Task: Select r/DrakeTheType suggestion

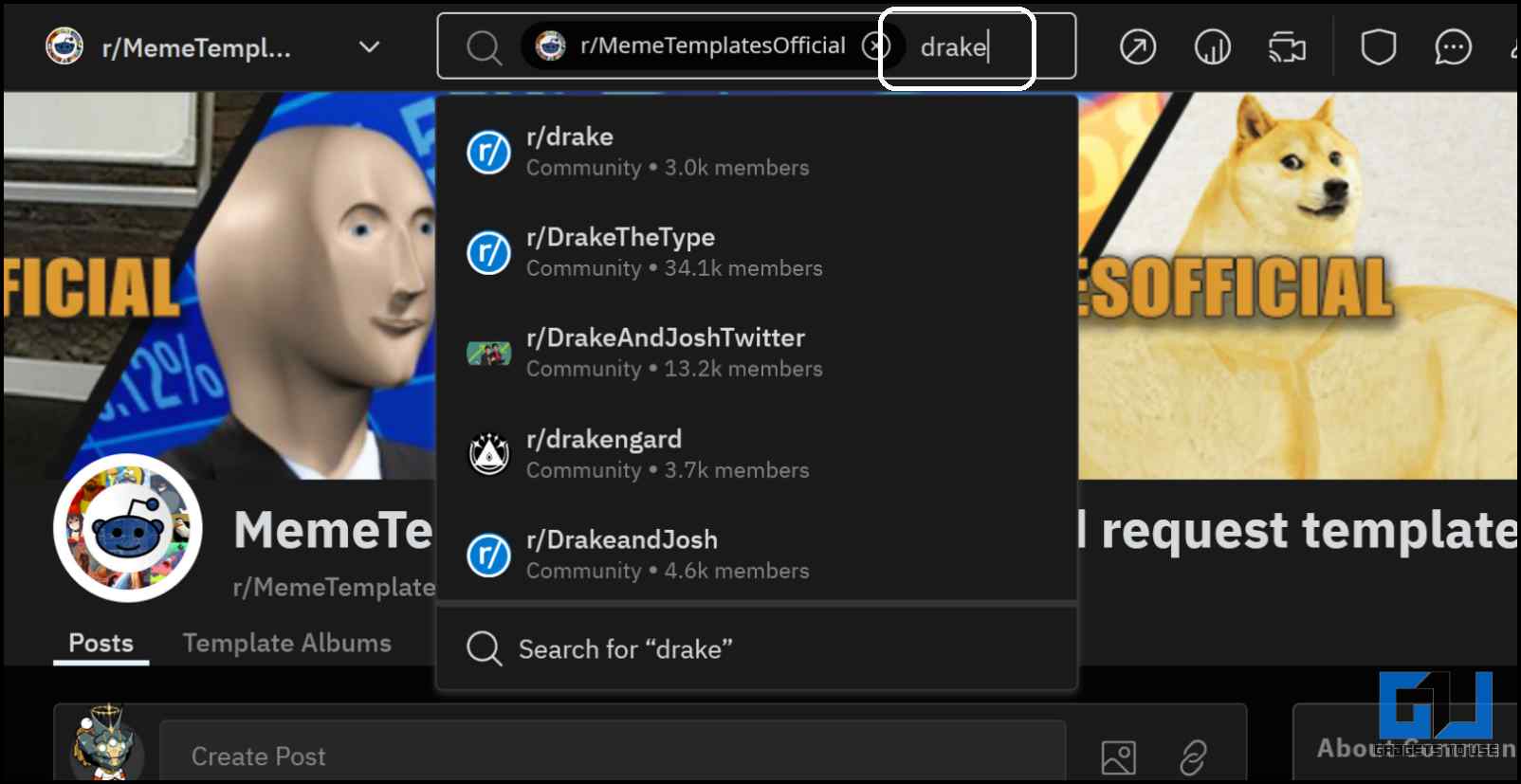Action: click(757, 252)
